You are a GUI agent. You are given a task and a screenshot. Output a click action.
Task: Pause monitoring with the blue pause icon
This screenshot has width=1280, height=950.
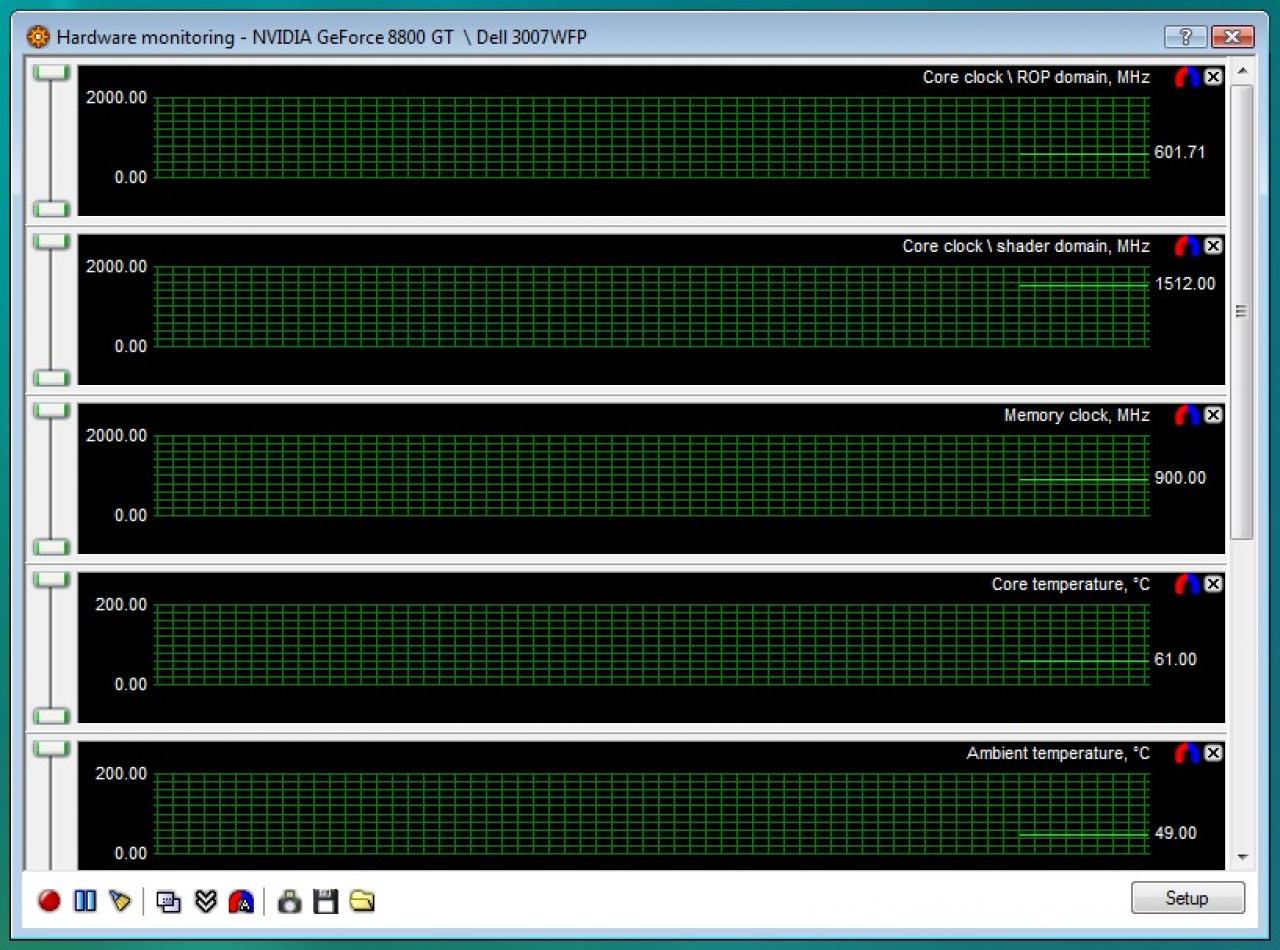pos(85,901)
